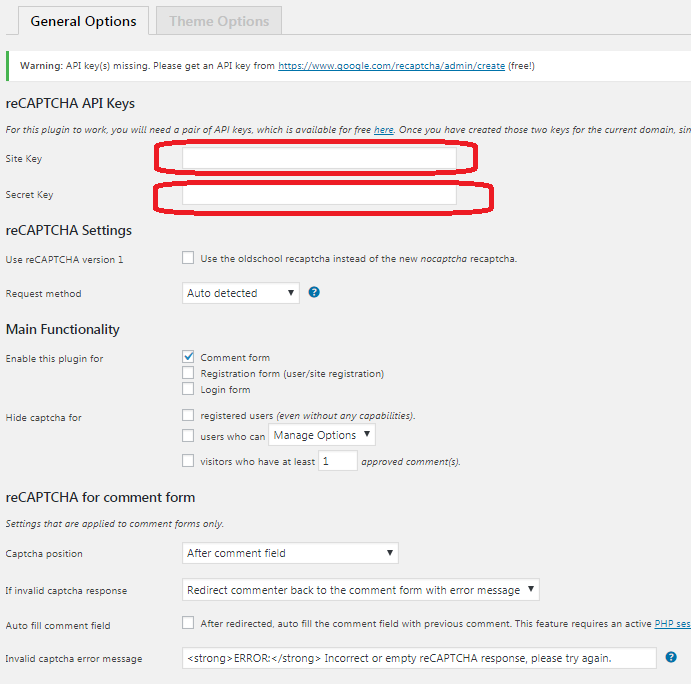Open the invalid captcha response dropdown
The height and width of the screenshot is (684, 691).
pyautogui.click(x=361, y=590)
